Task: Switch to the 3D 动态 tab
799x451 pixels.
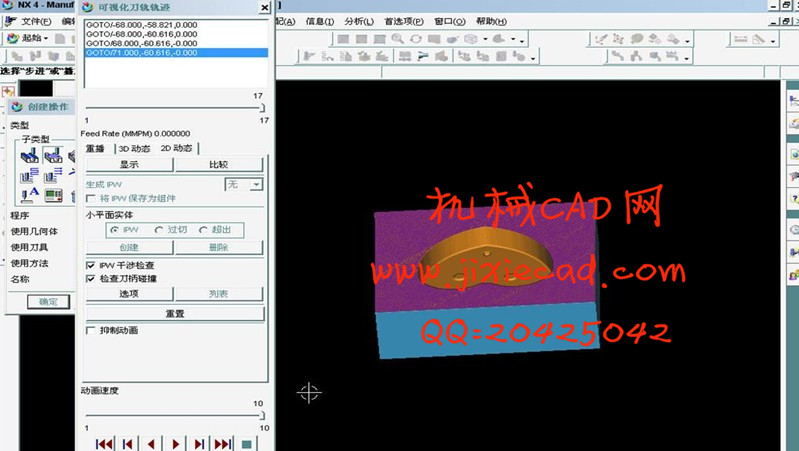Action: point(134,148)
